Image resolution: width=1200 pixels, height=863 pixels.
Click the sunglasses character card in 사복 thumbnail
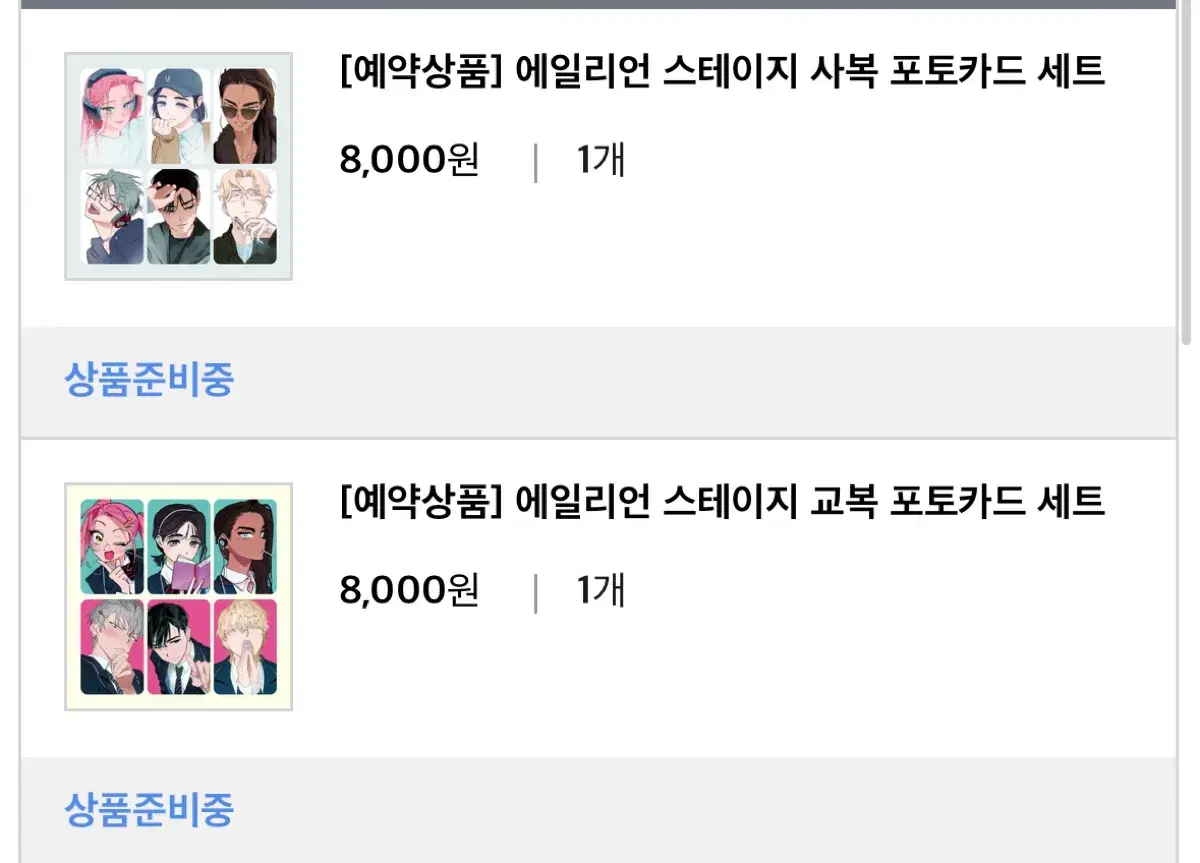[245, 116]
